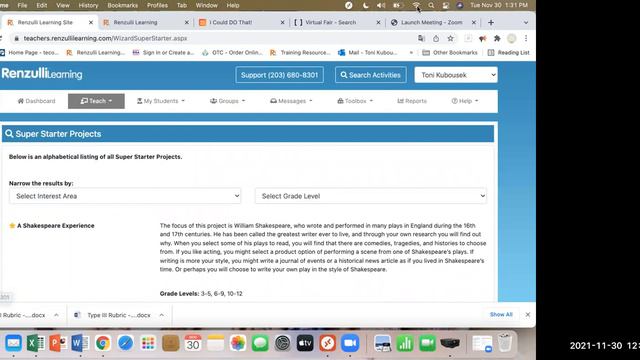Viewport: 640px width, 360px height.
Task: Open the Toni Kubousek account dropdown
Action: [x=456, y=75]
